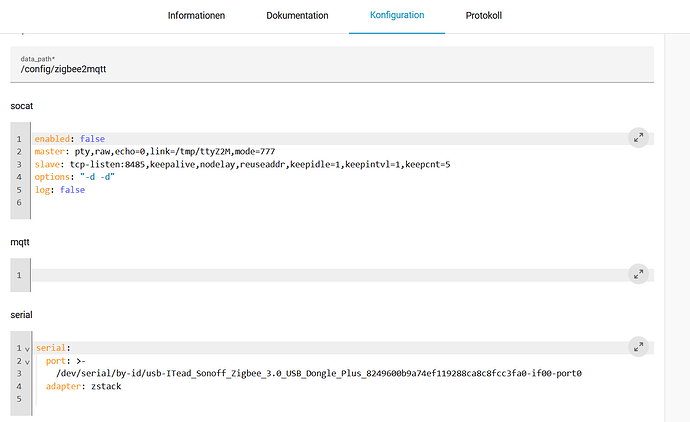Open the Informationen tab
690x422 pixels.
pos(196,15)
